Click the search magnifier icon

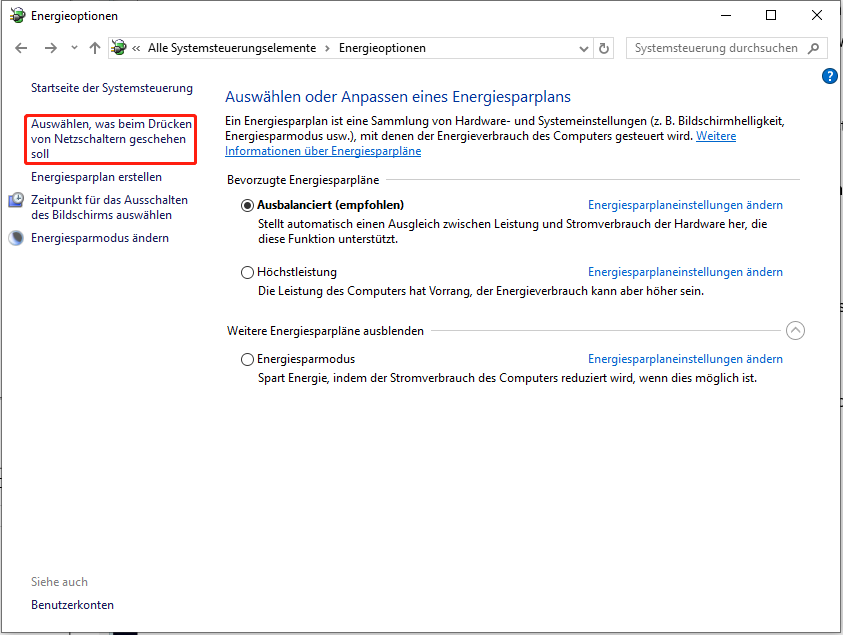(814, 48)
